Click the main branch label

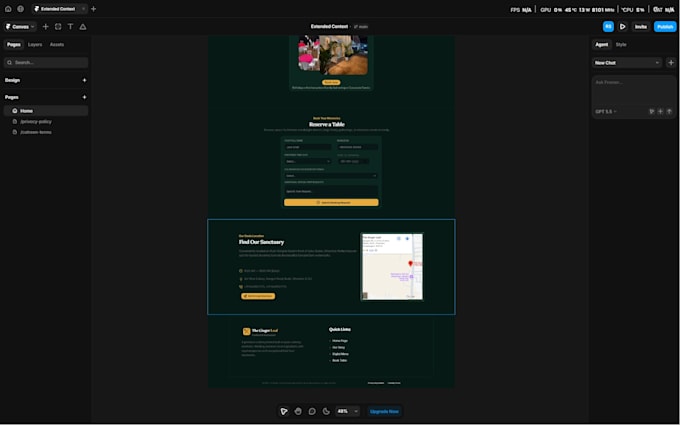pos(361,26)
